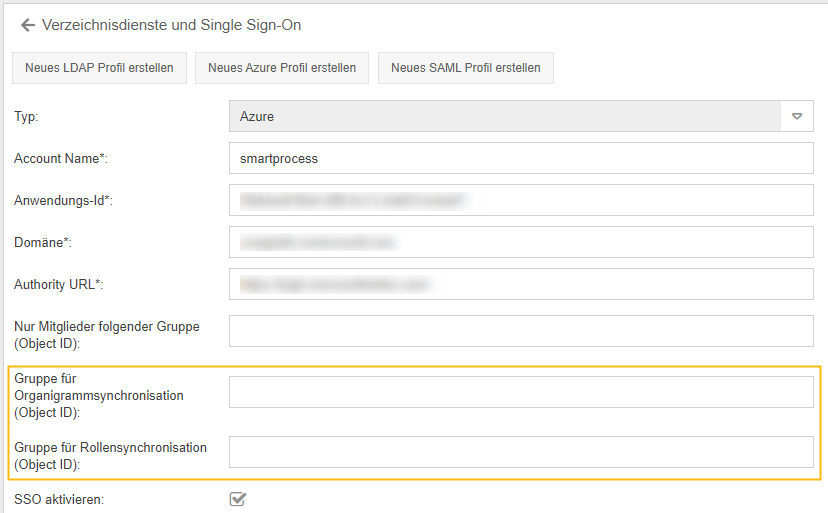The image size is (828, 513).
Task: Click the Authority URL input box
Action: [x=521, y=284]
